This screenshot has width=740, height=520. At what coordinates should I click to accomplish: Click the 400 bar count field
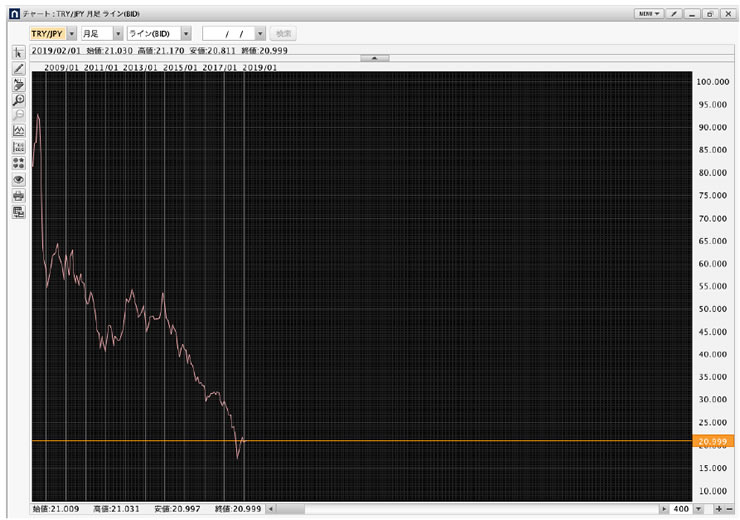[x=681, y=509]
